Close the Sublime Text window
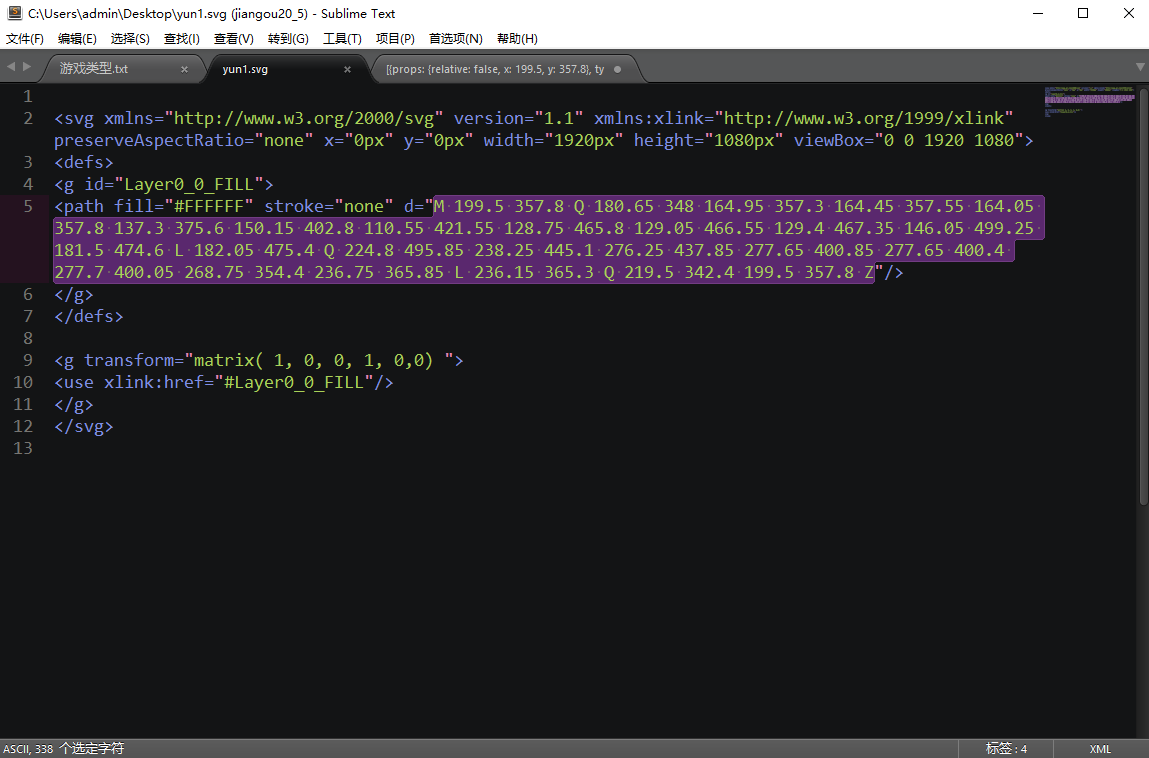 click(1128, 13)
